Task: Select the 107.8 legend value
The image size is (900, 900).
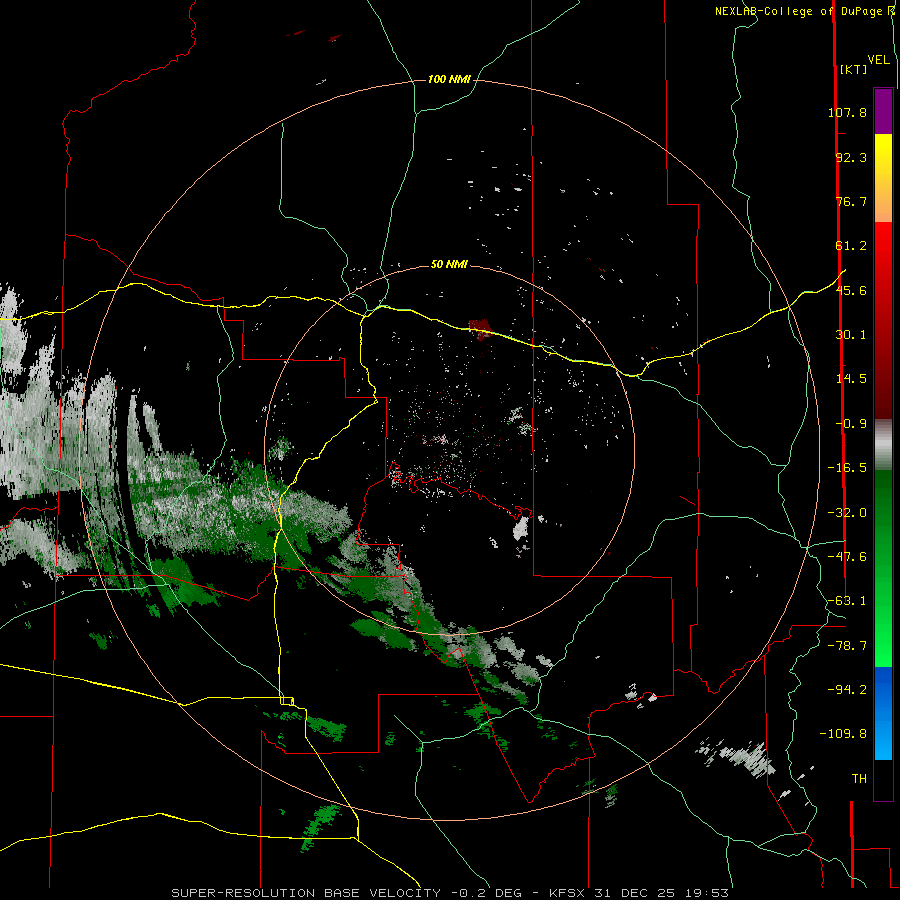Action: [847, 112]
